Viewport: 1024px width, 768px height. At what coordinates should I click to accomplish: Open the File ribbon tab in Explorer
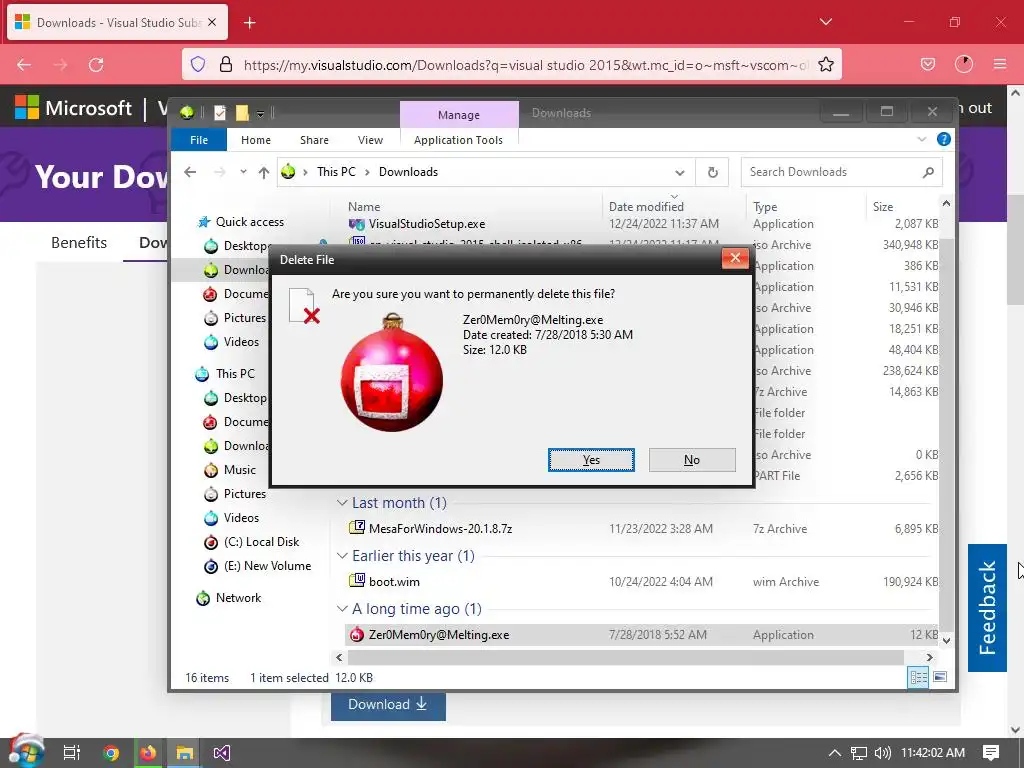point(199,140)
